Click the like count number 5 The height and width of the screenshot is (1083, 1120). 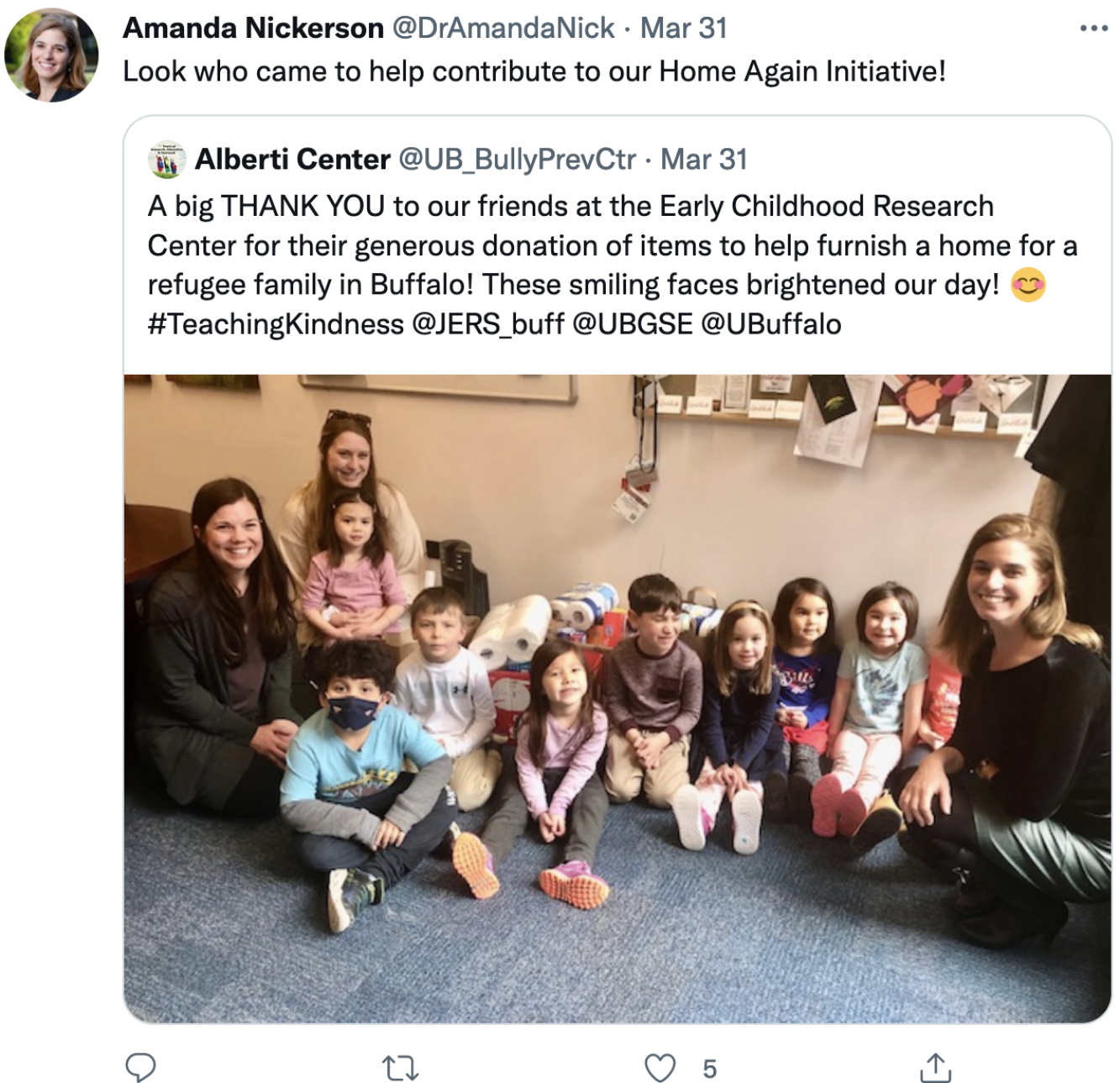pos(710,1069)
